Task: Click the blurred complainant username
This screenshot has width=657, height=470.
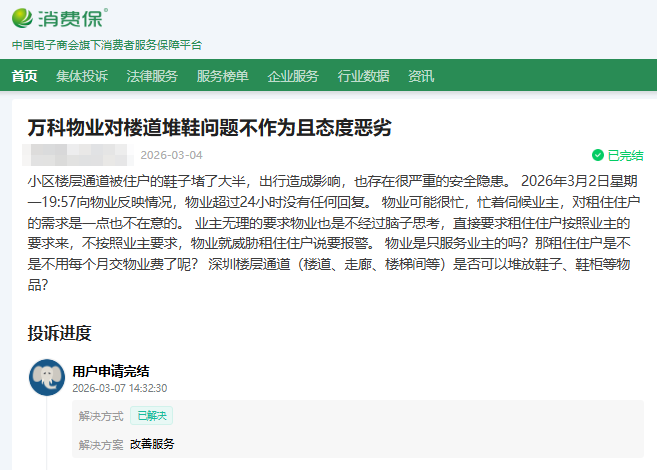Action: pyautogui.click(x=80, y=155)
